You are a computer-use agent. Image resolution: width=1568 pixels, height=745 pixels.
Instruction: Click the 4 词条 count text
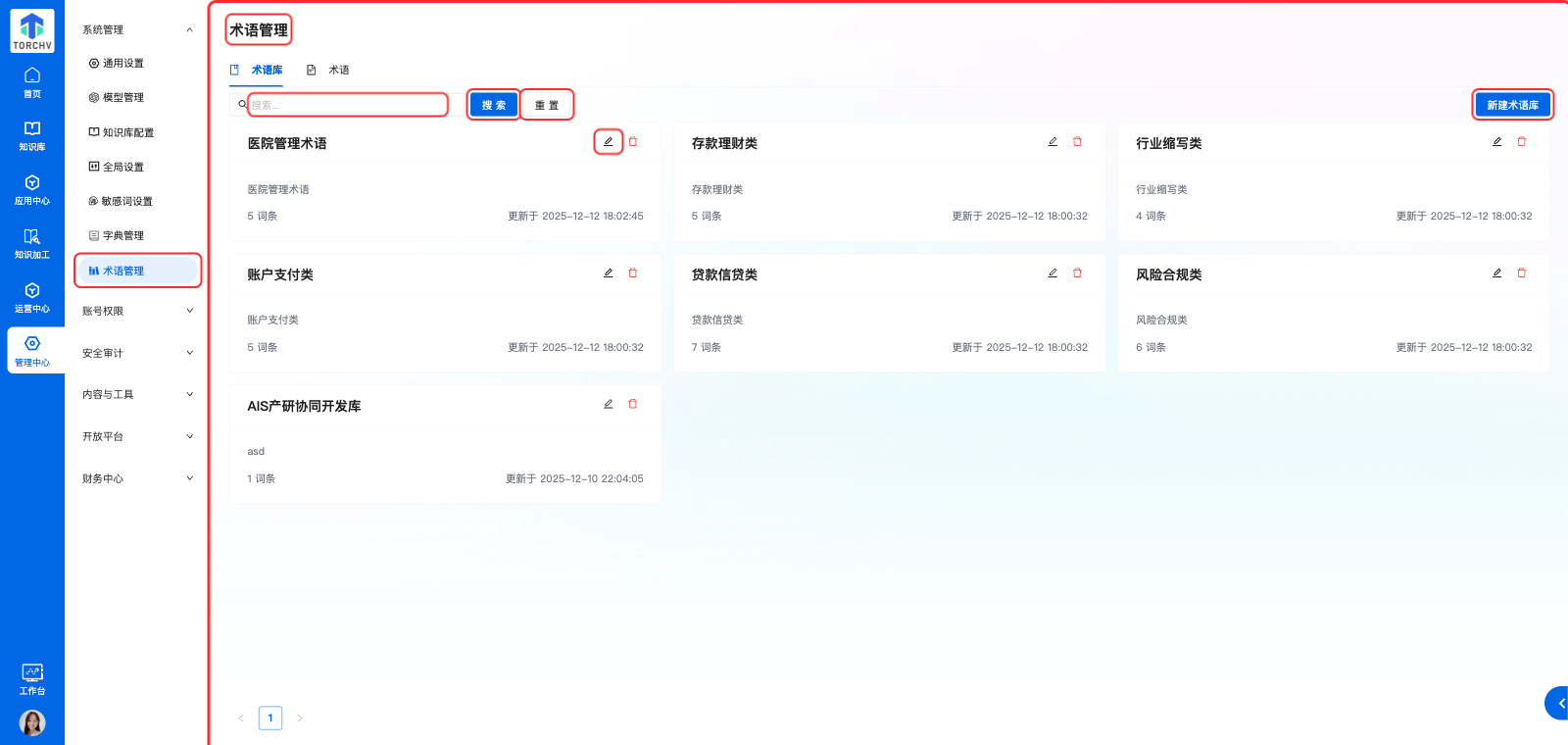(1151, 216)
